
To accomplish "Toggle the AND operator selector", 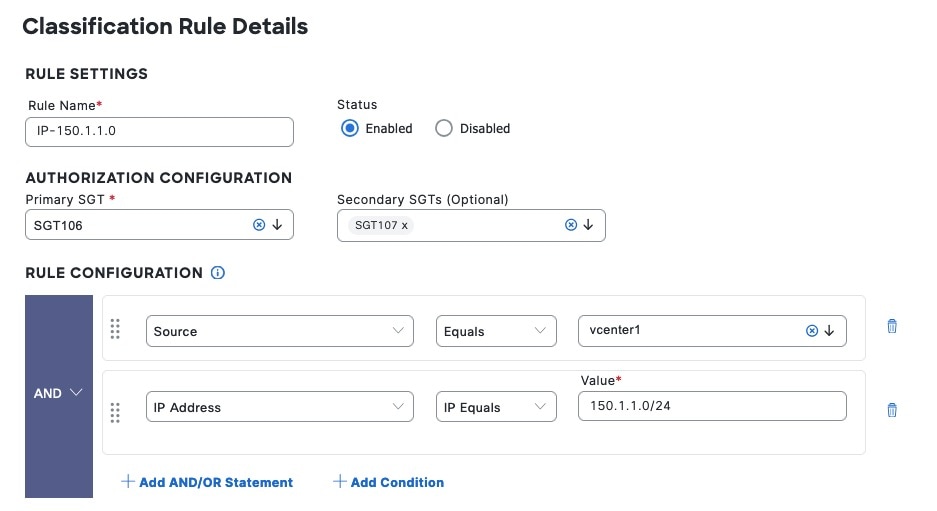I will tap(58, 394).
